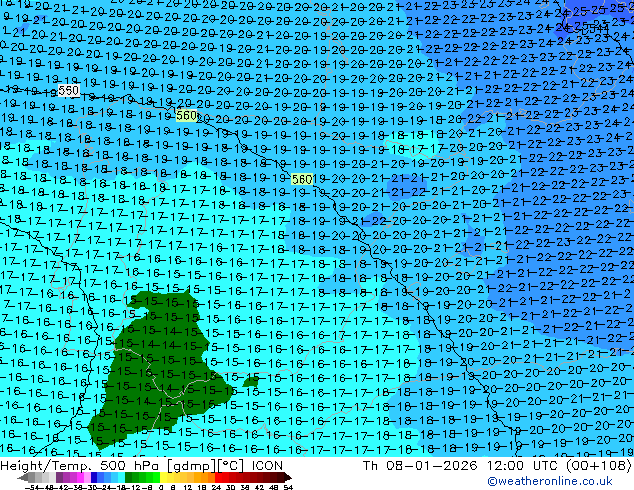Viewport: 634px width, 490px height.
Task: Click the cyan swatch in the legend
Action: coord(122,477)
